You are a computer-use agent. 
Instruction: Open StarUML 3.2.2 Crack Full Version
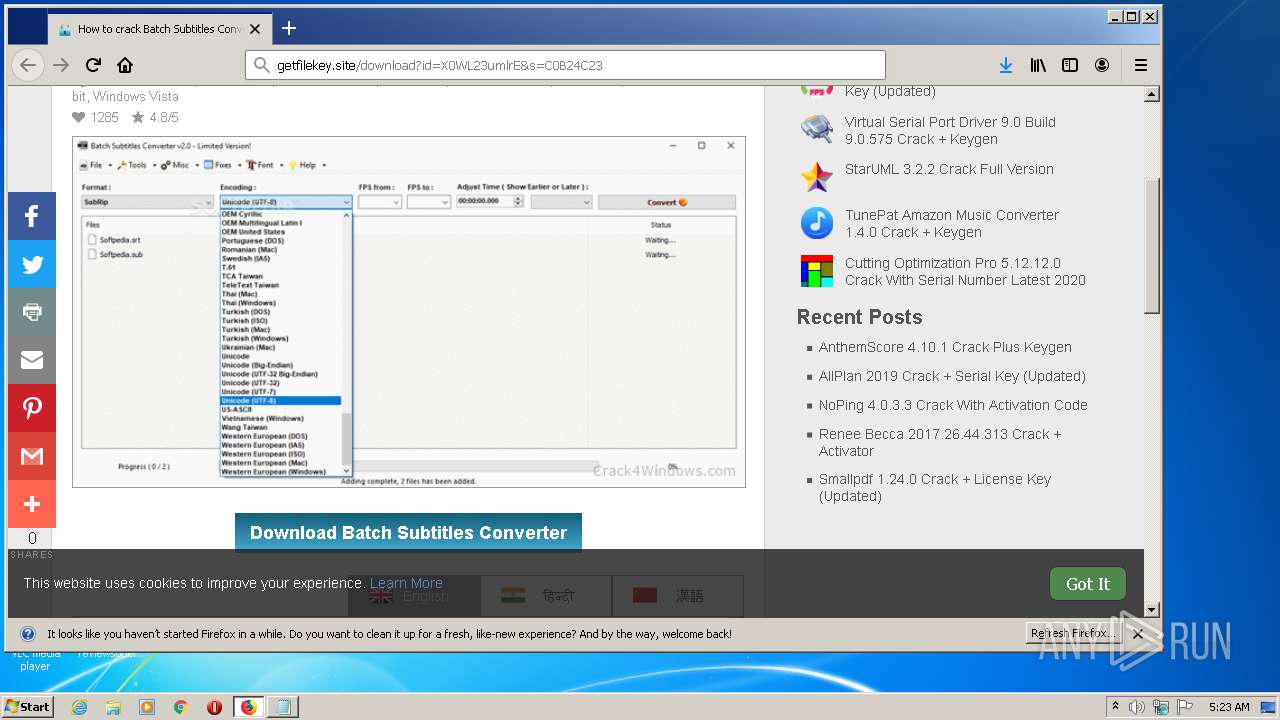(949, 169)
